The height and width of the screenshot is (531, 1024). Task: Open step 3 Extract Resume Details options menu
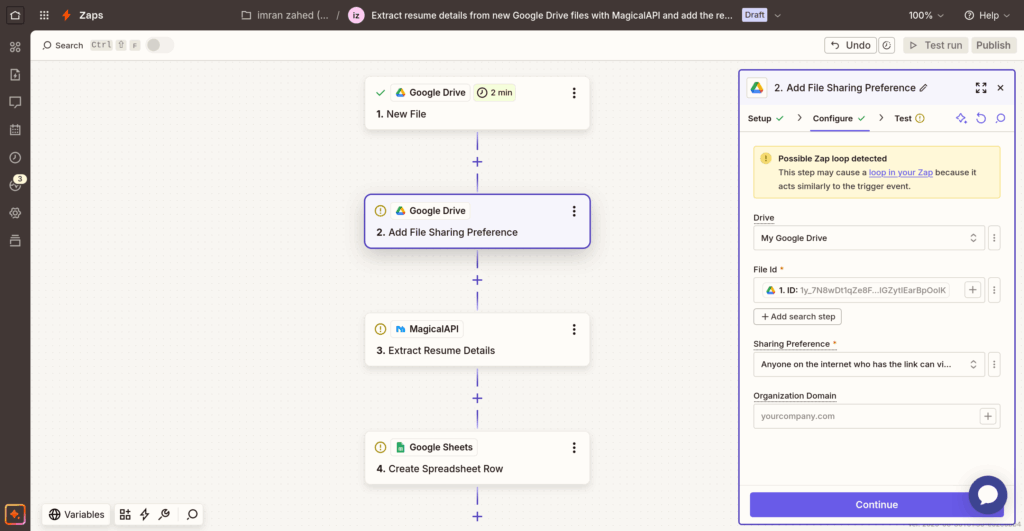pyautogui.click(x=574, y=329)
